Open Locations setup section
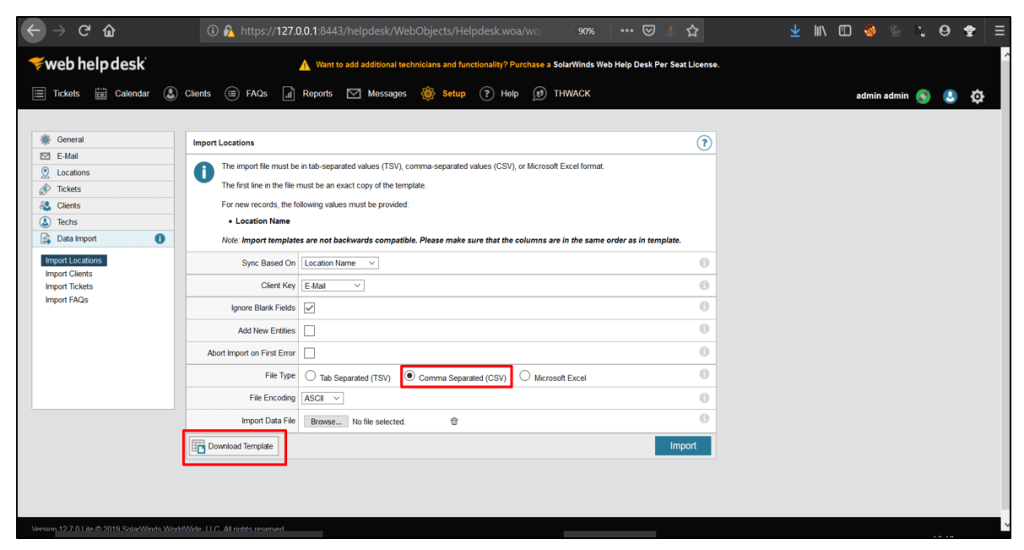The image size is (1024, 550). tap(103, 172)
